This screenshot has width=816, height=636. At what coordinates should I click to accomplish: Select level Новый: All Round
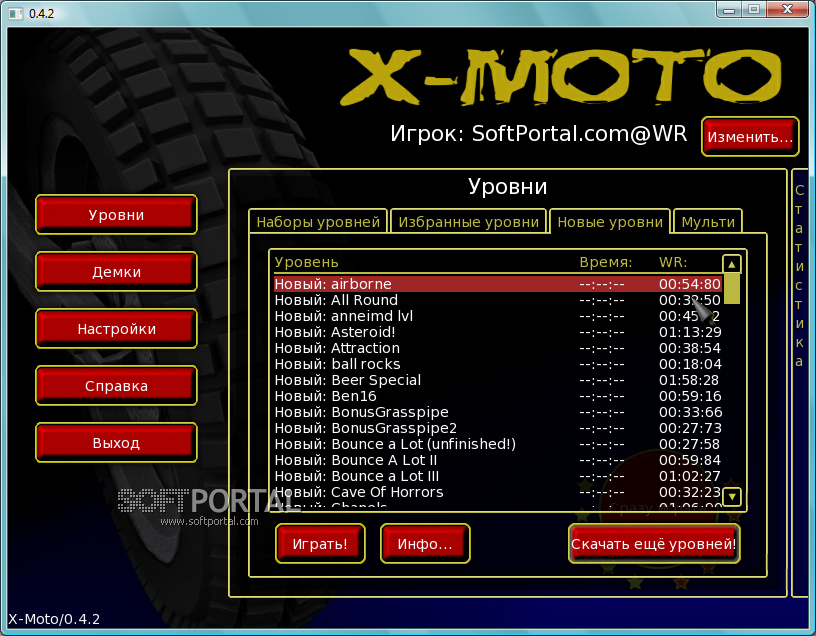coord(498,300)
